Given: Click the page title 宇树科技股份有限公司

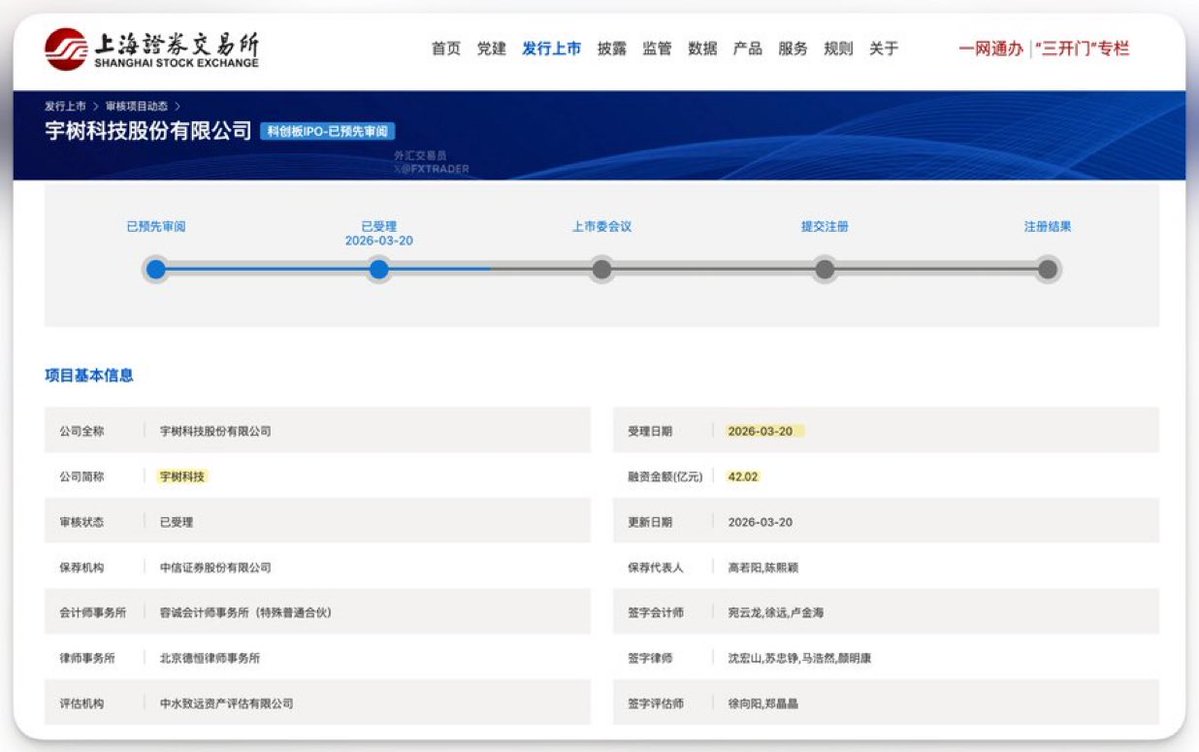Looking at the screenshot, I should click(148, 131).
